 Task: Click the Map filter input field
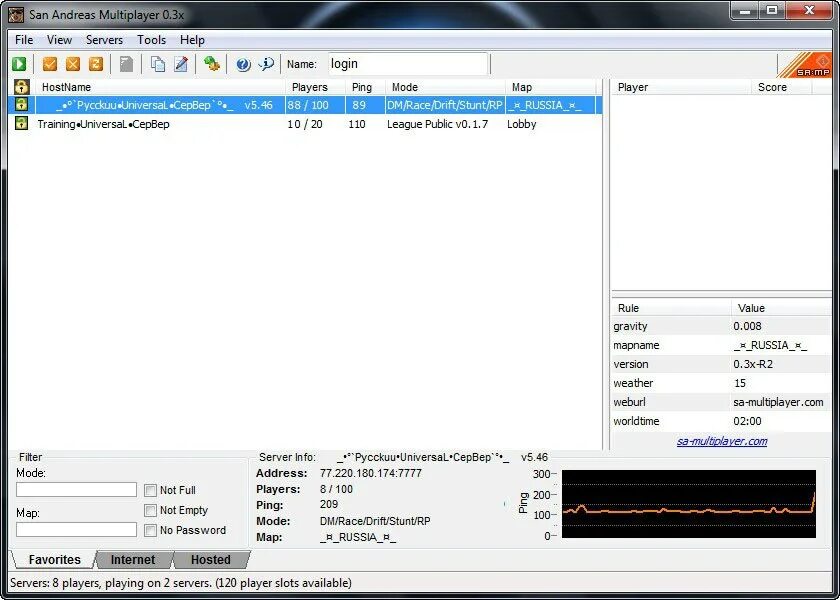click(x=77, y=530)
